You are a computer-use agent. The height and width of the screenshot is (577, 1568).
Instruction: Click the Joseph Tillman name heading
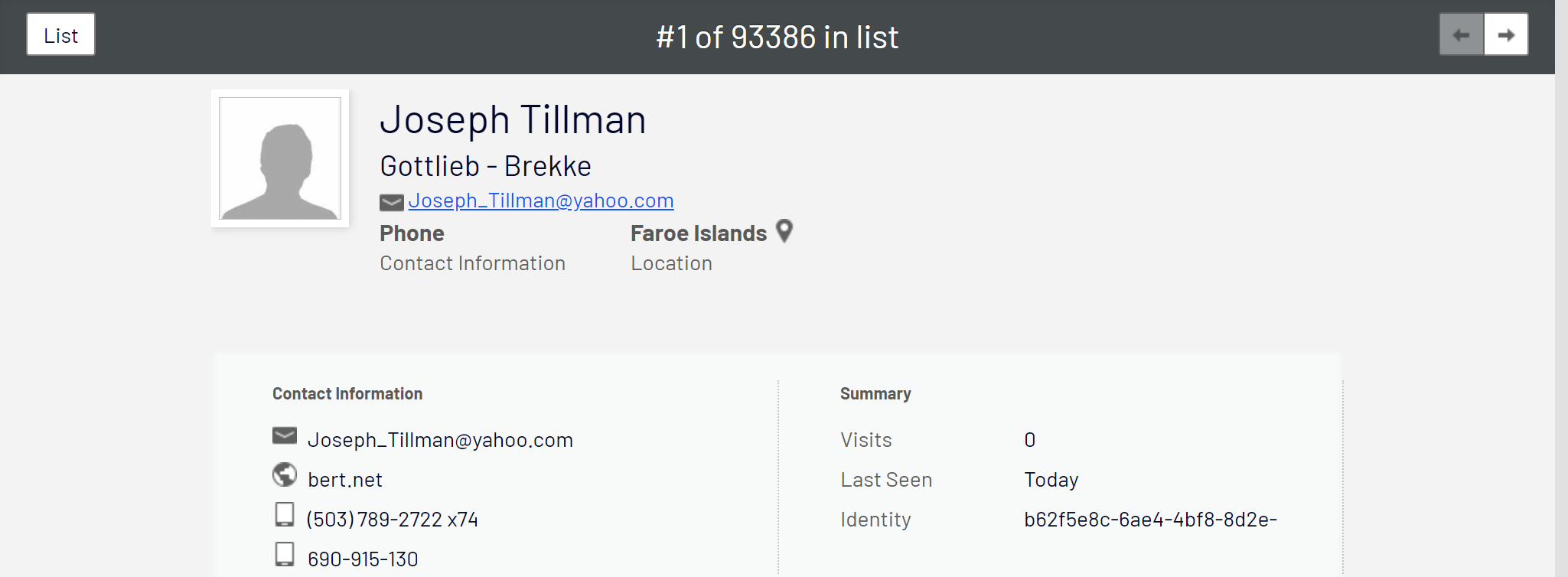(513, 120)
